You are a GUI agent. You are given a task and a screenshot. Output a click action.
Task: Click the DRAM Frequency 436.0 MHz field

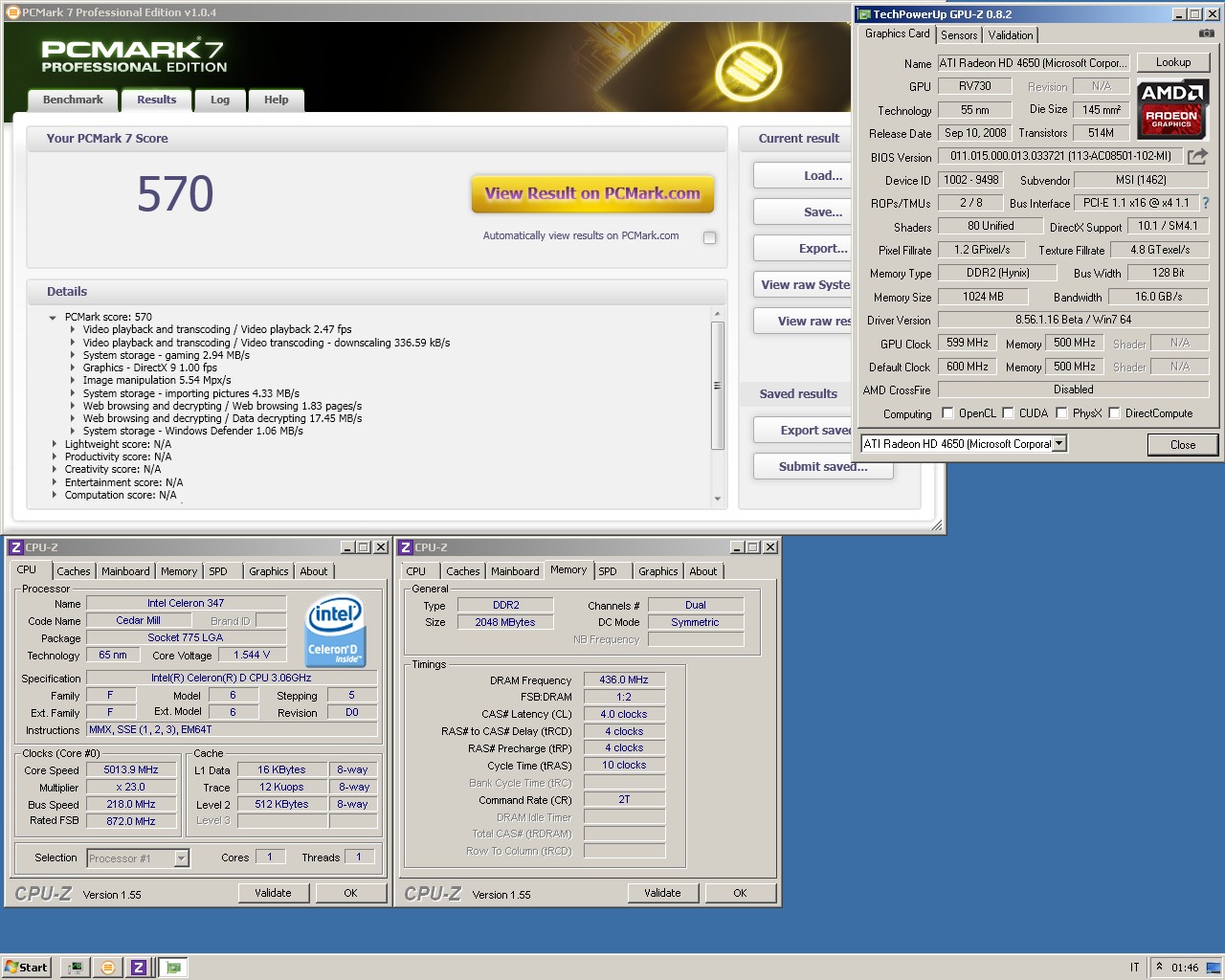pyautogui.click(x=624, y=679)
